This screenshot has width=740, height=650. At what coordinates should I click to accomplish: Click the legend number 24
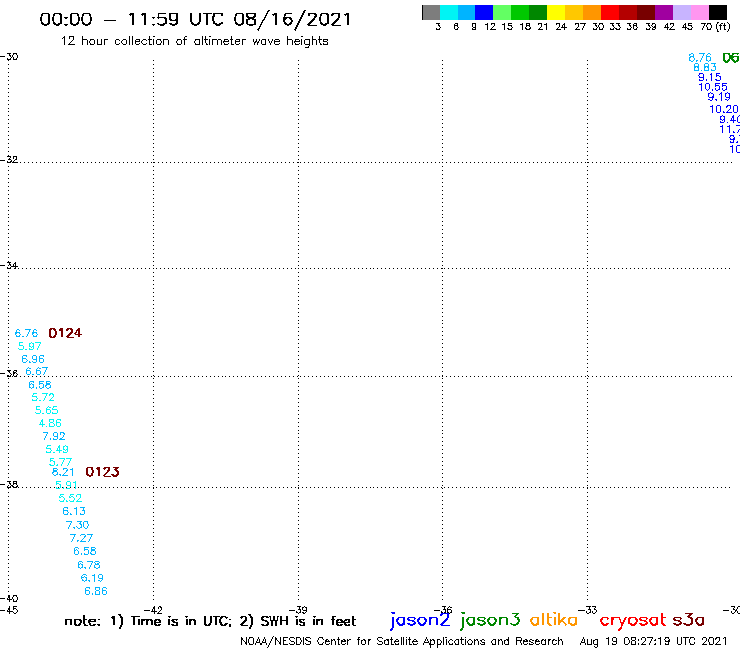coord(561,27)
